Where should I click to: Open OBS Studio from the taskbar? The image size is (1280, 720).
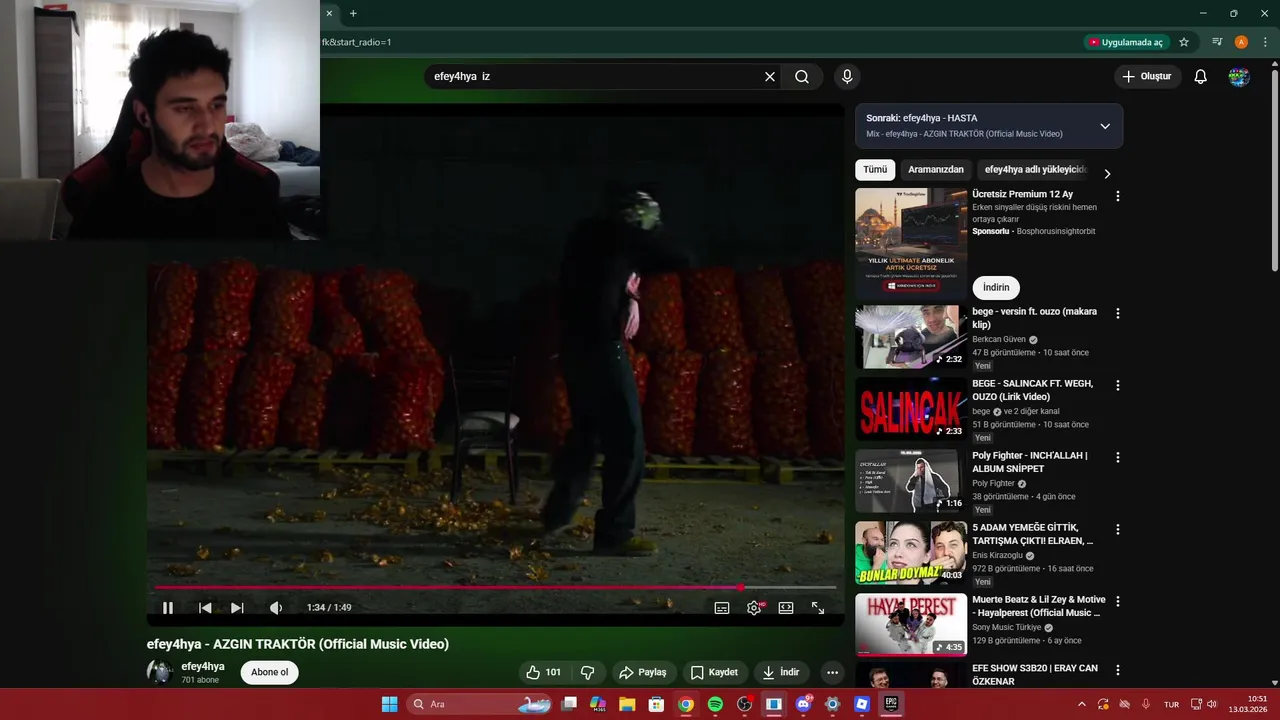744,704
